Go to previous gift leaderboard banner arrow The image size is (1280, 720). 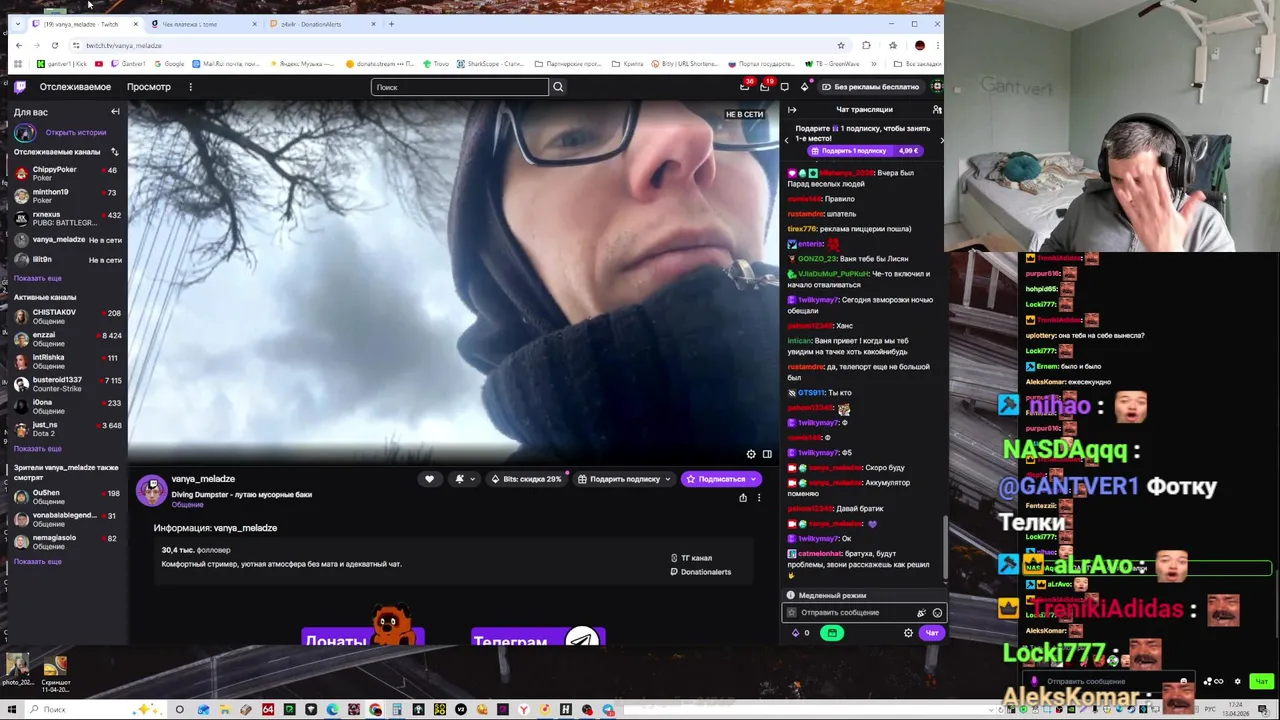[786, 140]
